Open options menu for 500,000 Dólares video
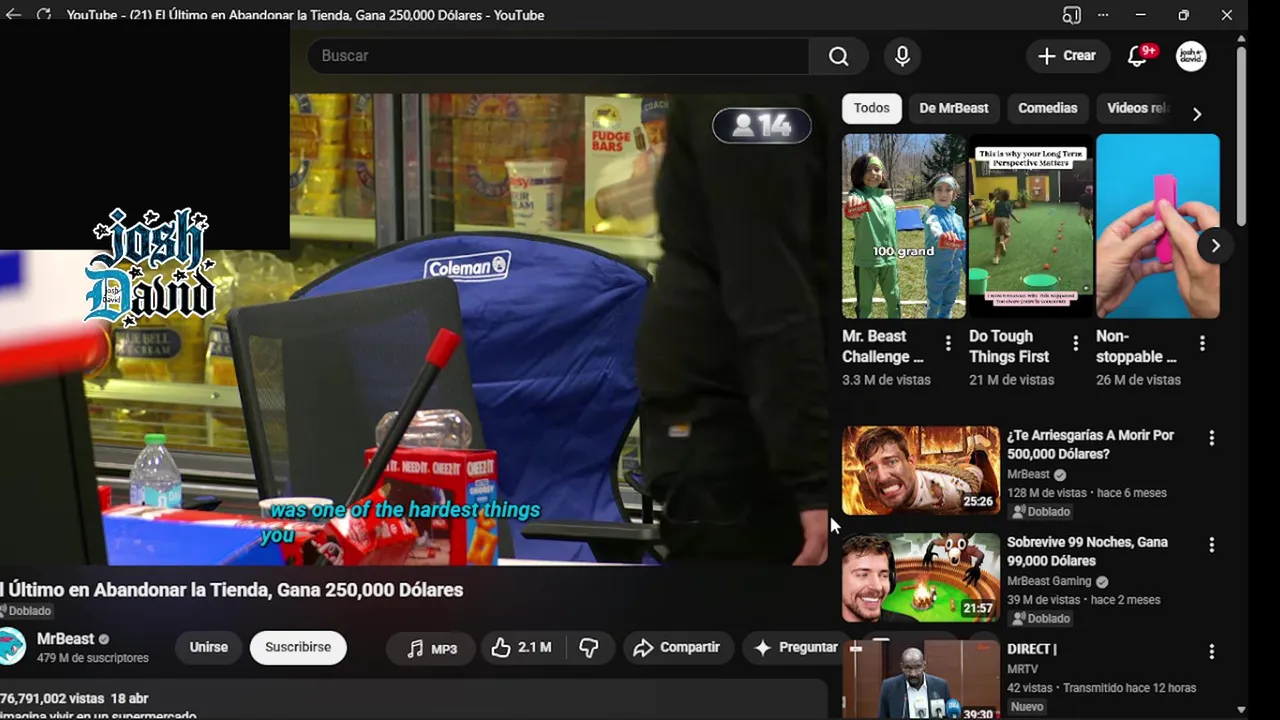Image resolution: width=1280 pixels, height=720 pixels. click(1211, 438)
